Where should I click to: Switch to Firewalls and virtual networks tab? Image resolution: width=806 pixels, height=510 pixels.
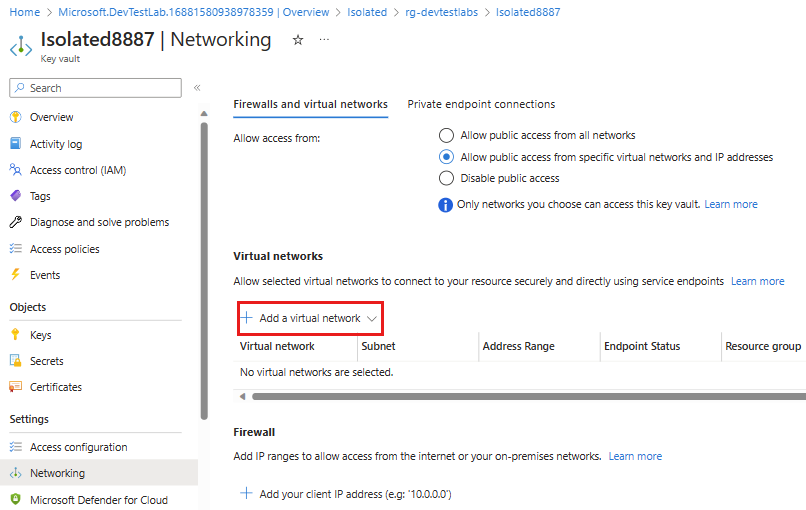[310, 104]
